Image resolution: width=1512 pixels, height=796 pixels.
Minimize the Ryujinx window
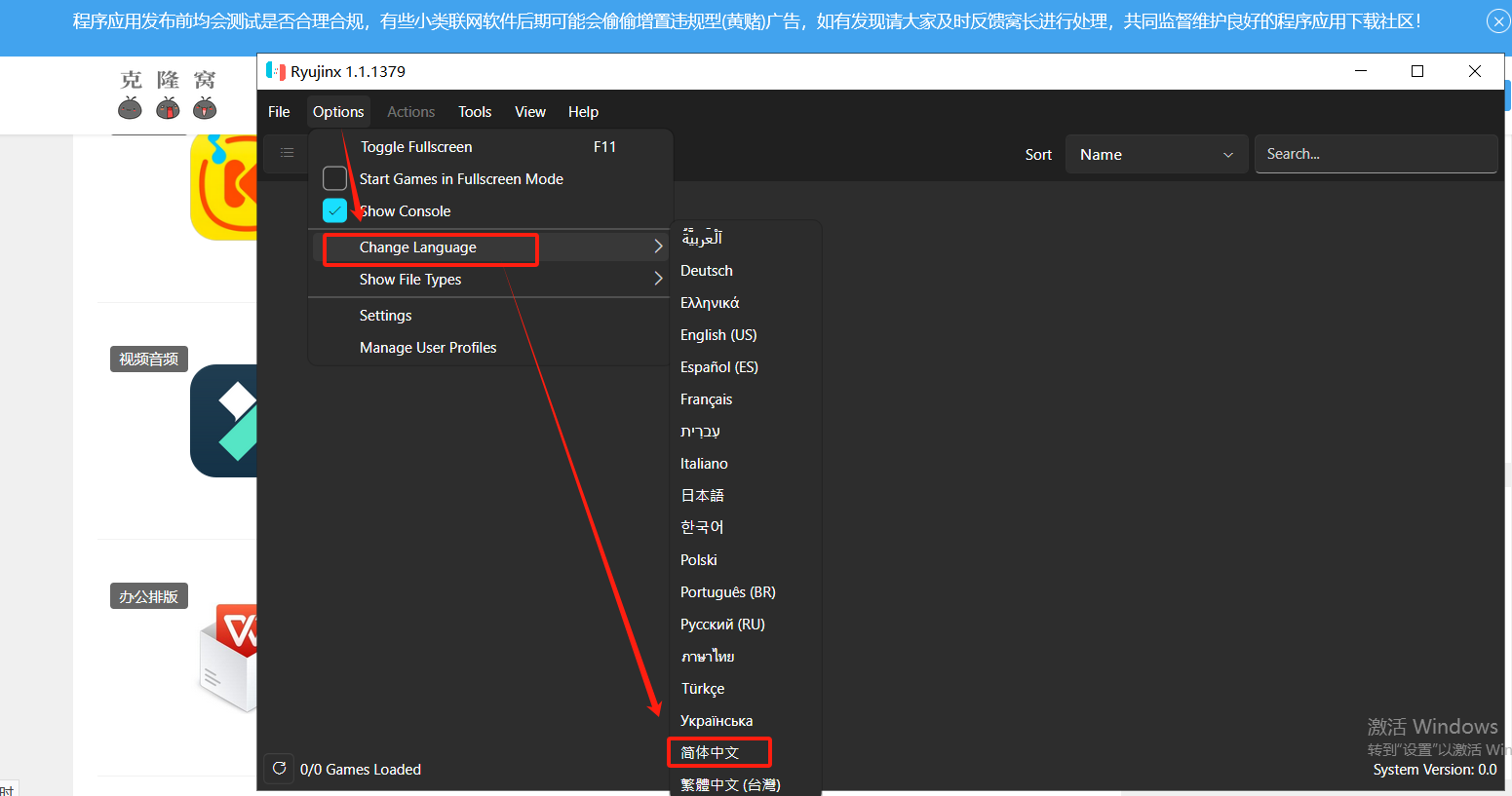click(1361, 71)
